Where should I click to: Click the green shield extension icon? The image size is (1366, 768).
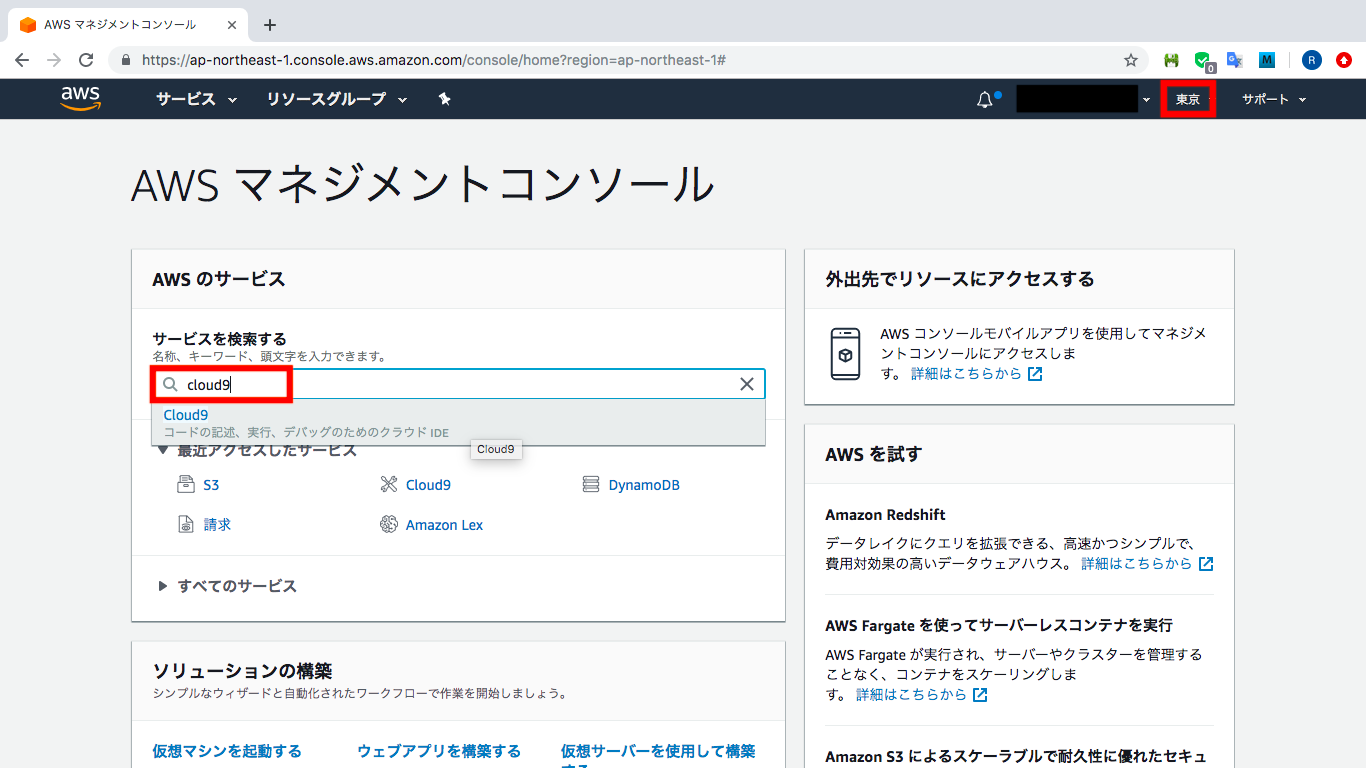1203,61
